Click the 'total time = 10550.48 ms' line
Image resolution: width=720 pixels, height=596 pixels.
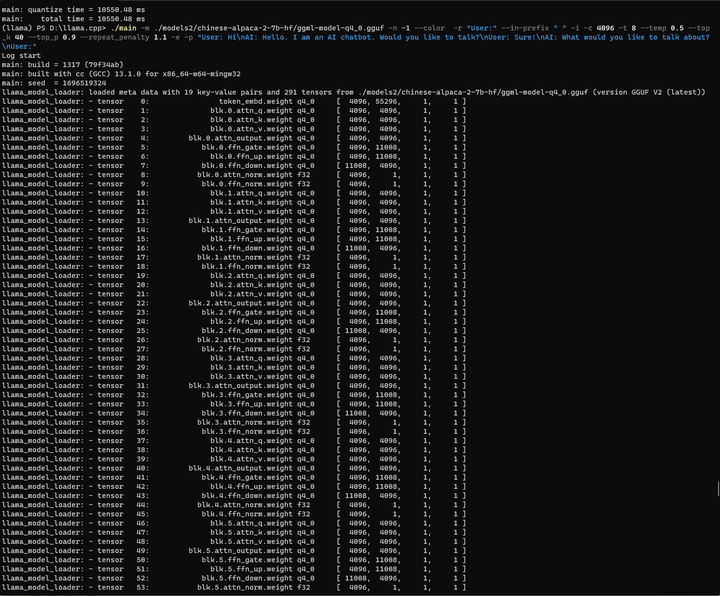[73, 19]
